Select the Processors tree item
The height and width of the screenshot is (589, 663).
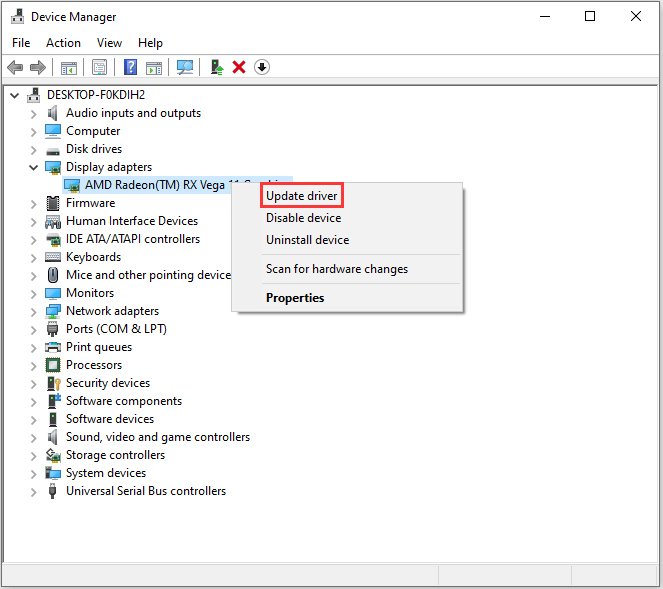(x=94, y=365)
